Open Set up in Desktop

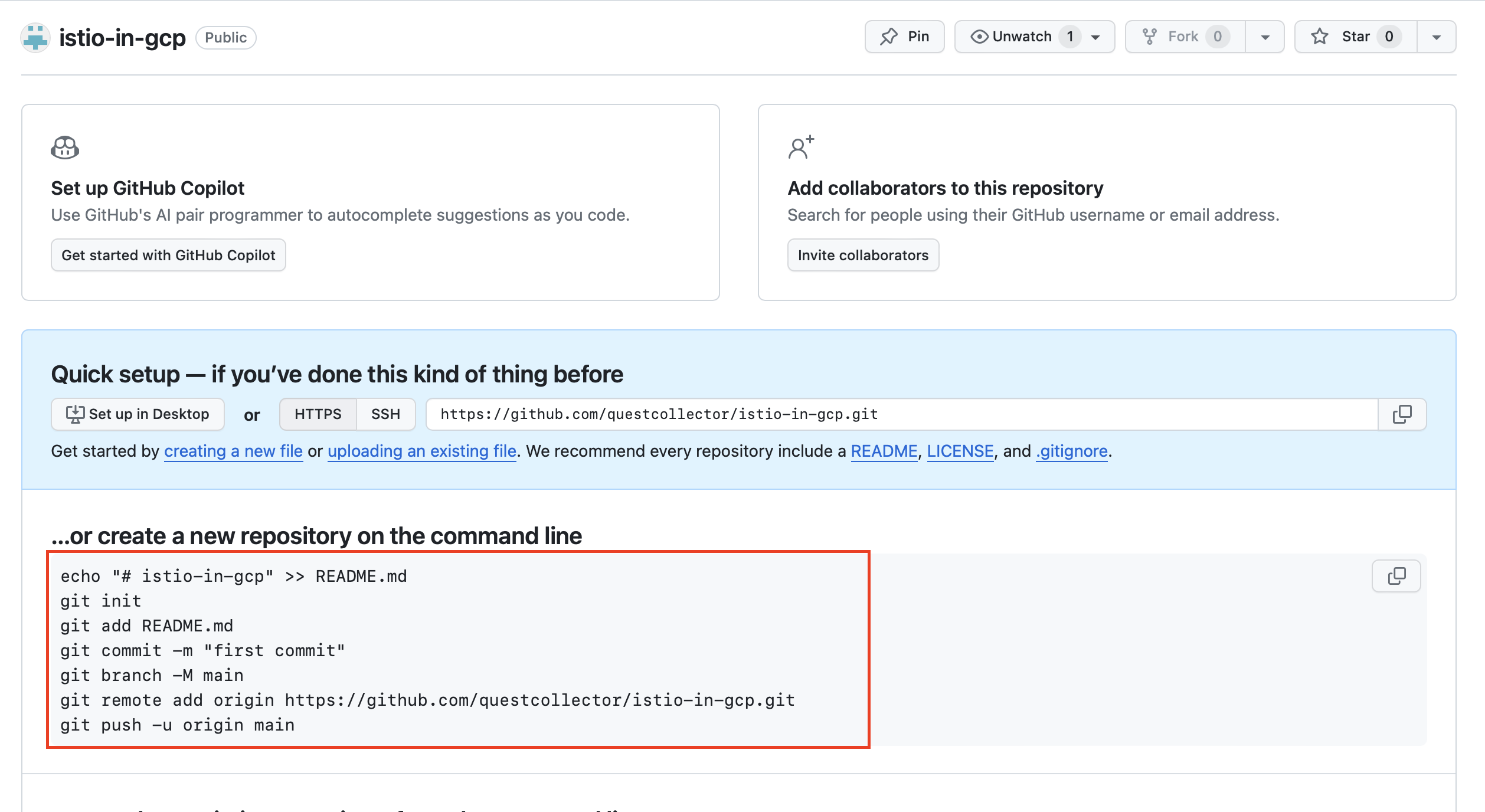point(138,414)
